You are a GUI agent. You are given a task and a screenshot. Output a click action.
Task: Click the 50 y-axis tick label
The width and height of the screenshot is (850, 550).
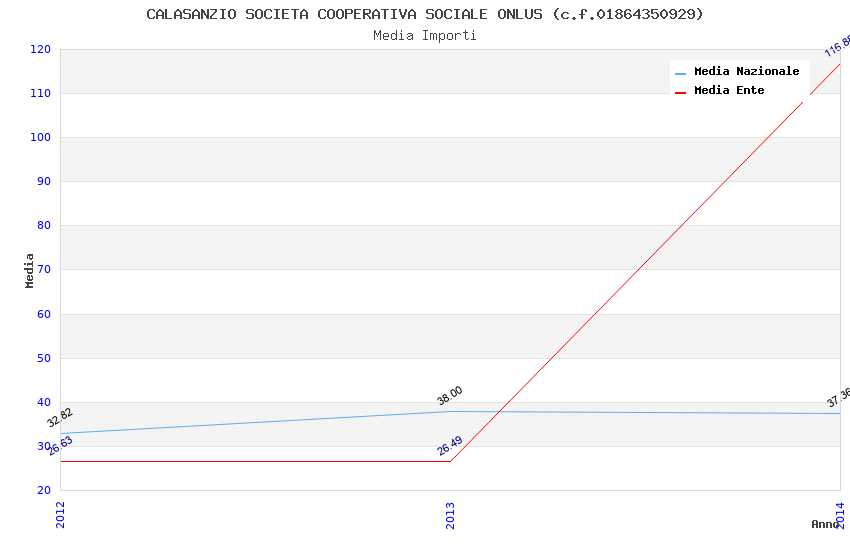point(44,358)
